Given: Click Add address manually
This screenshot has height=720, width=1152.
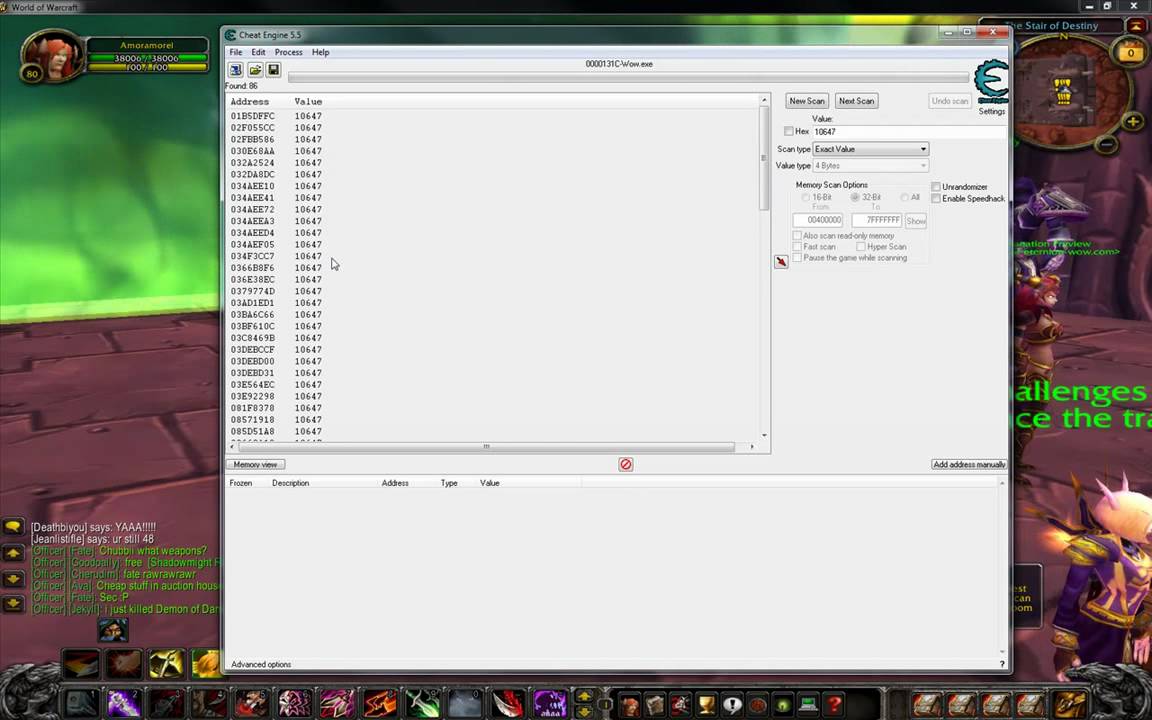Looking at the screenshot, I should [969, 464].
